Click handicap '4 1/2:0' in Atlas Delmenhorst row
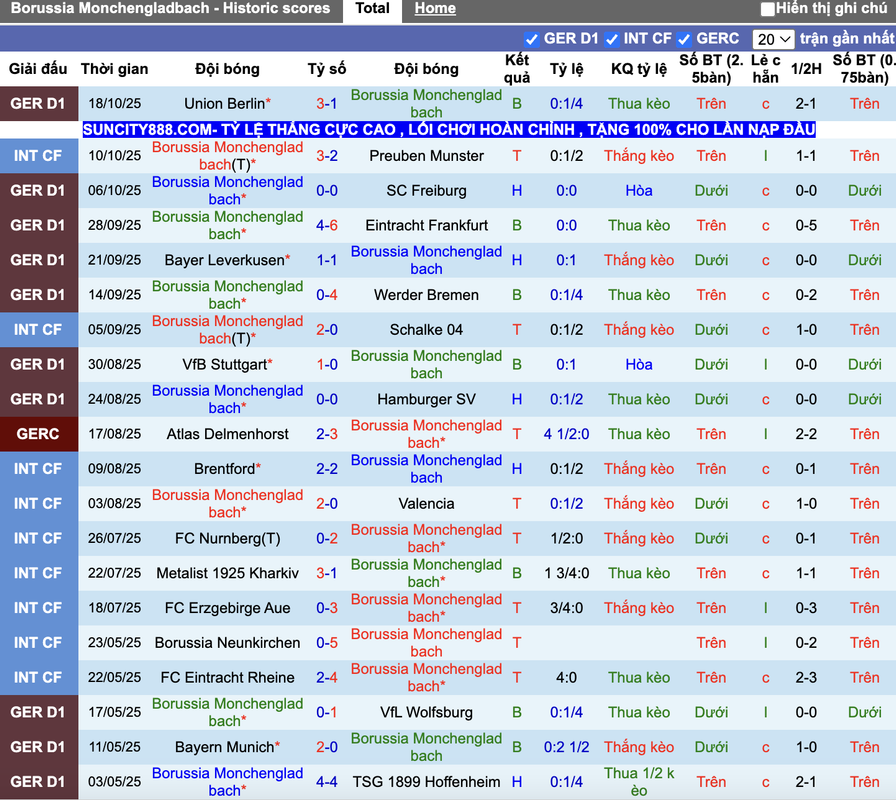Screen dimensions: 896x800 (566, 434)
